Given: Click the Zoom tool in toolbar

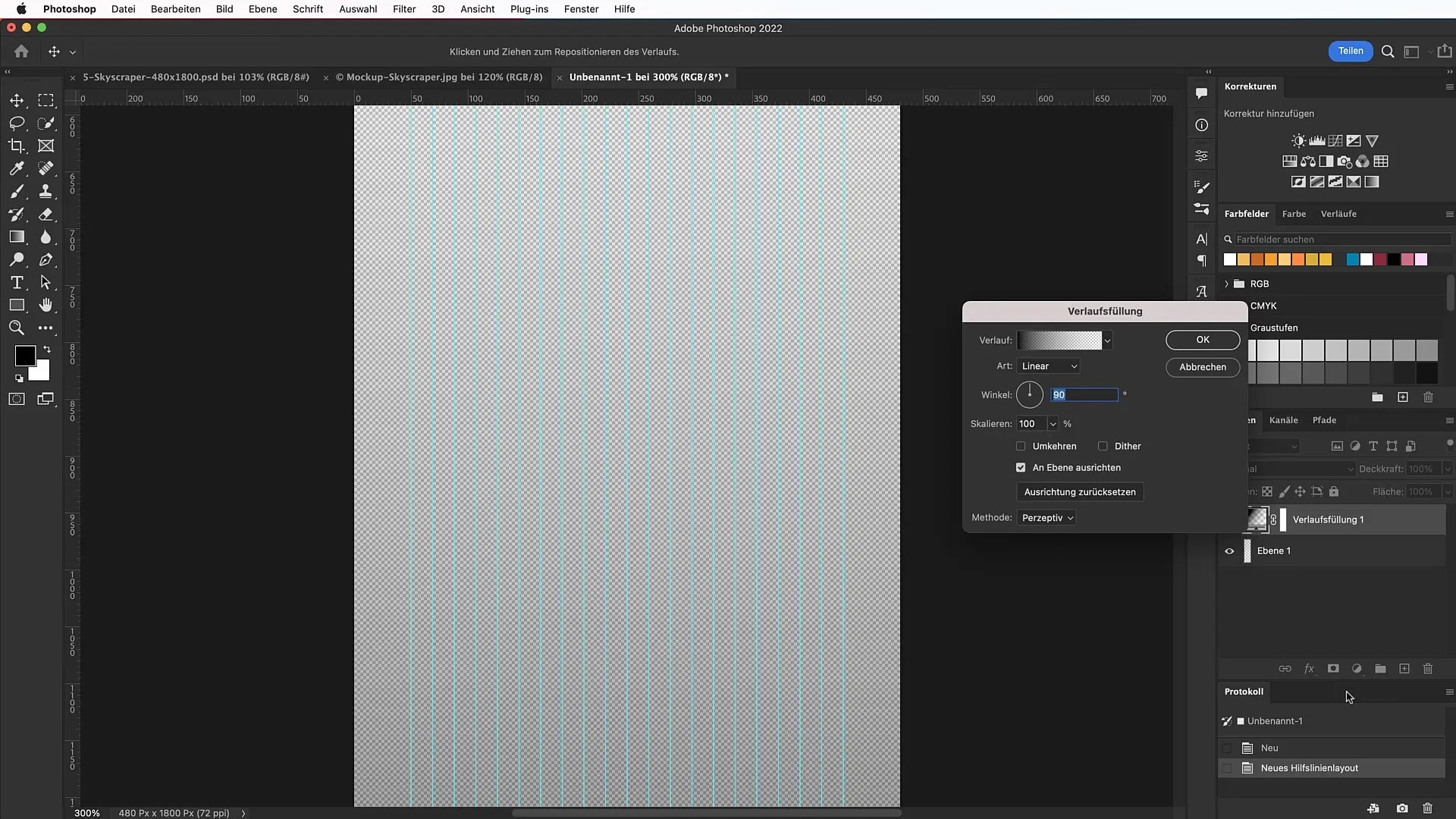Looking at the screenshot, I should (x=16, y=329).
